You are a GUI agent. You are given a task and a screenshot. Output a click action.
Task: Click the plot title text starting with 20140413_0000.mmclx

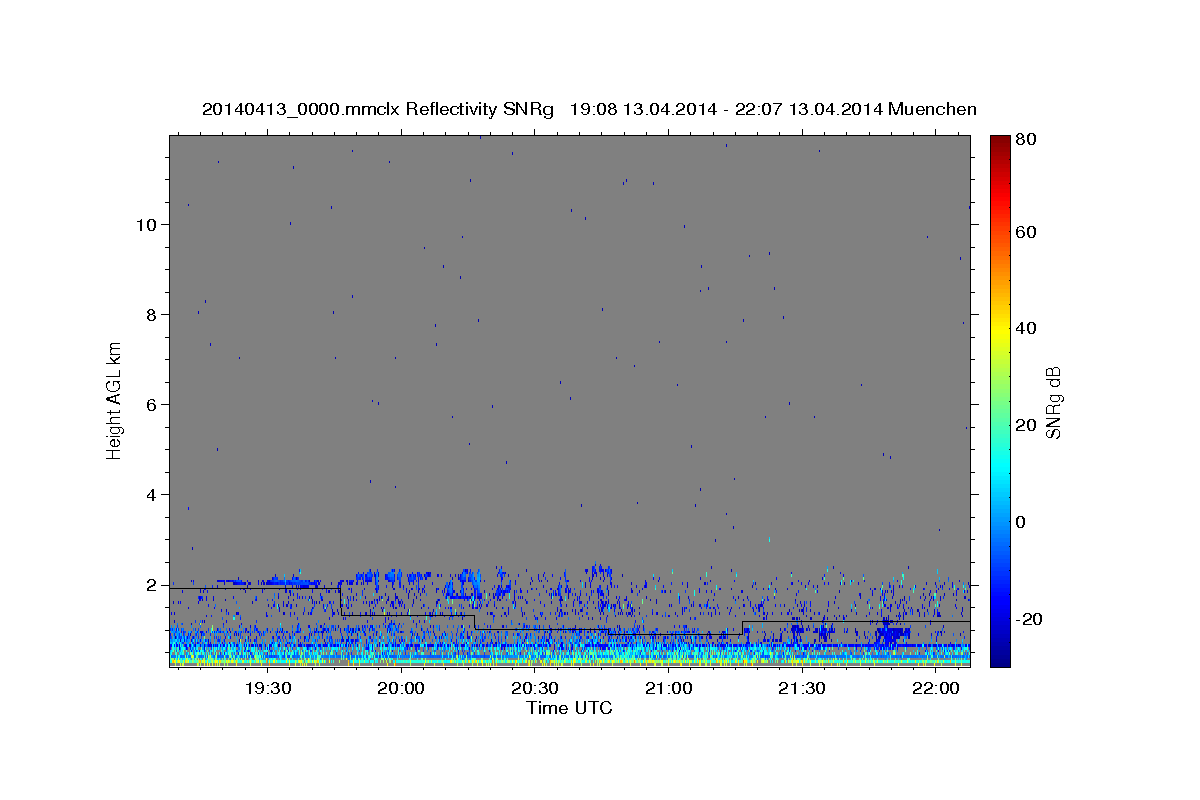(589, 109)
